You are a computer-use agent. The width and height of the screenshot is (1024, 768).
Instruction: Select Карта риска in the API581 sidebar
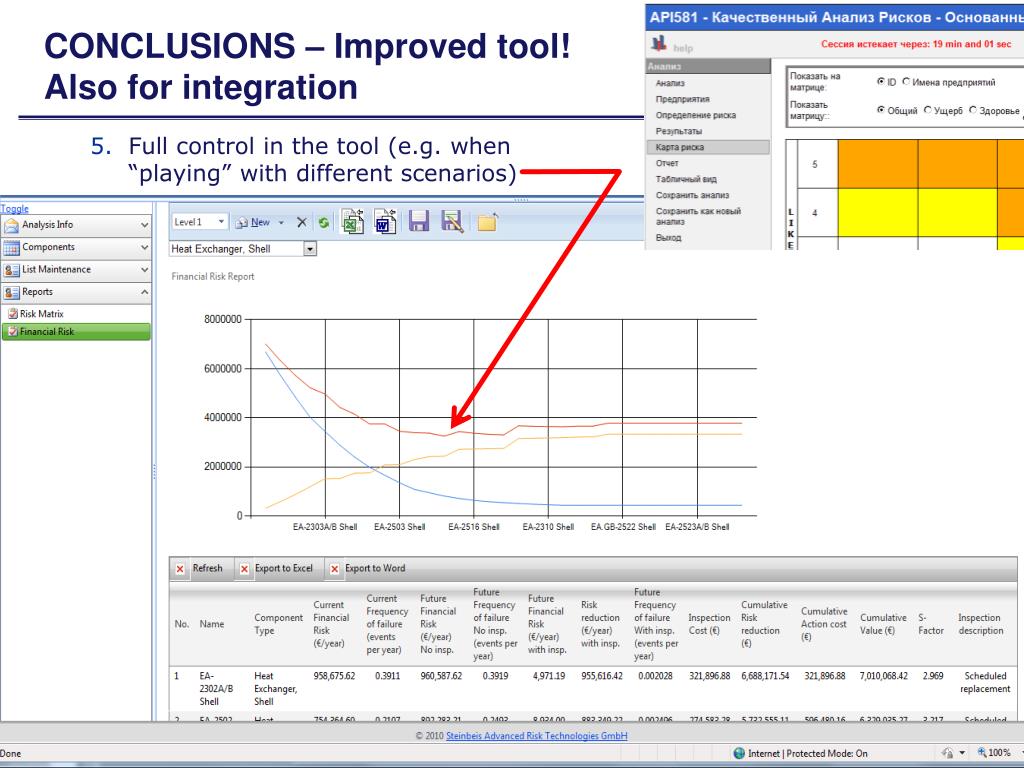708,147
